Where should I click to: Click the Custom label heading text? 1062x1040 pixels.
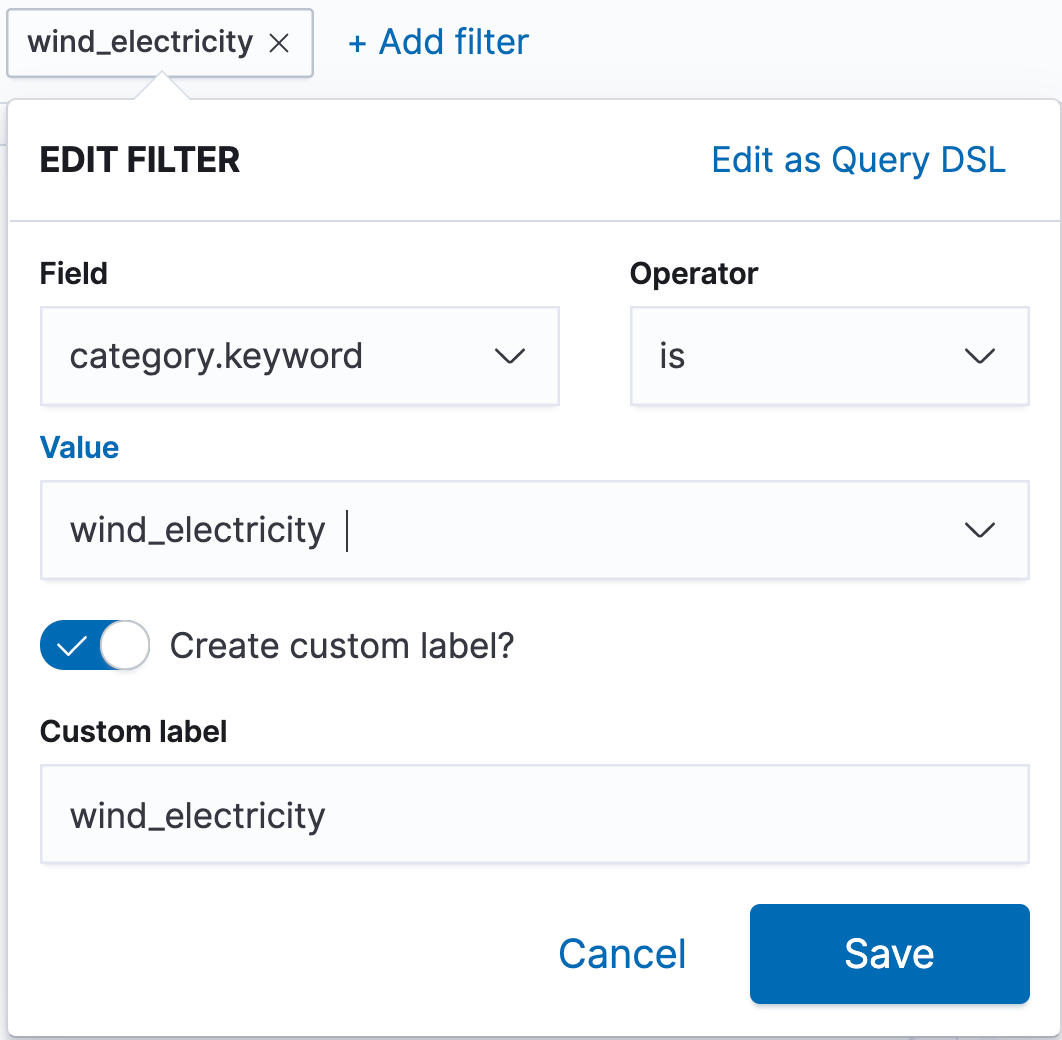click(133, 732)
